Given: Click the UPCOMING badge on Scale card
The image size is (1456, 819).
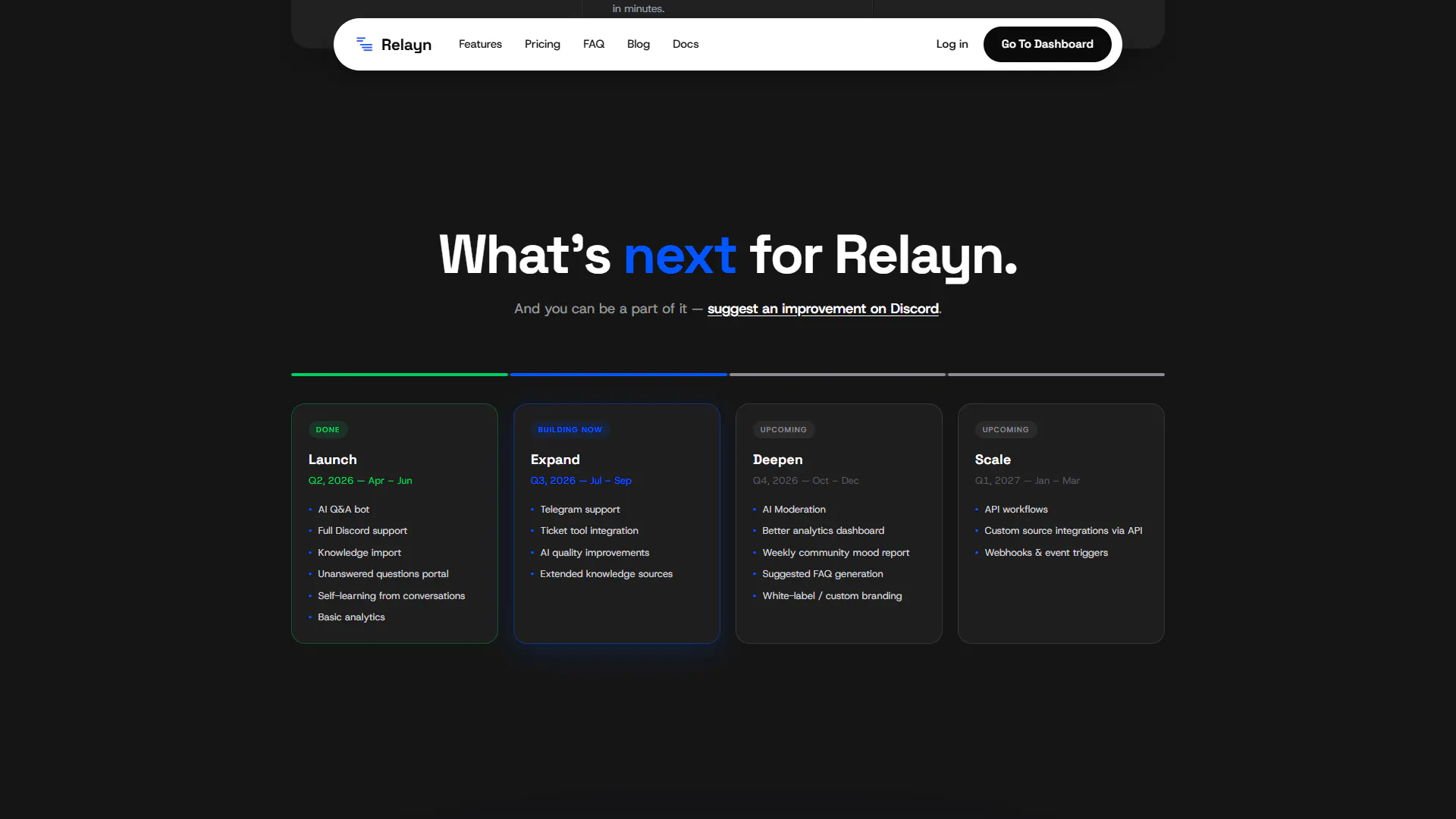Looking at the screenshot, I should 1006,429.
